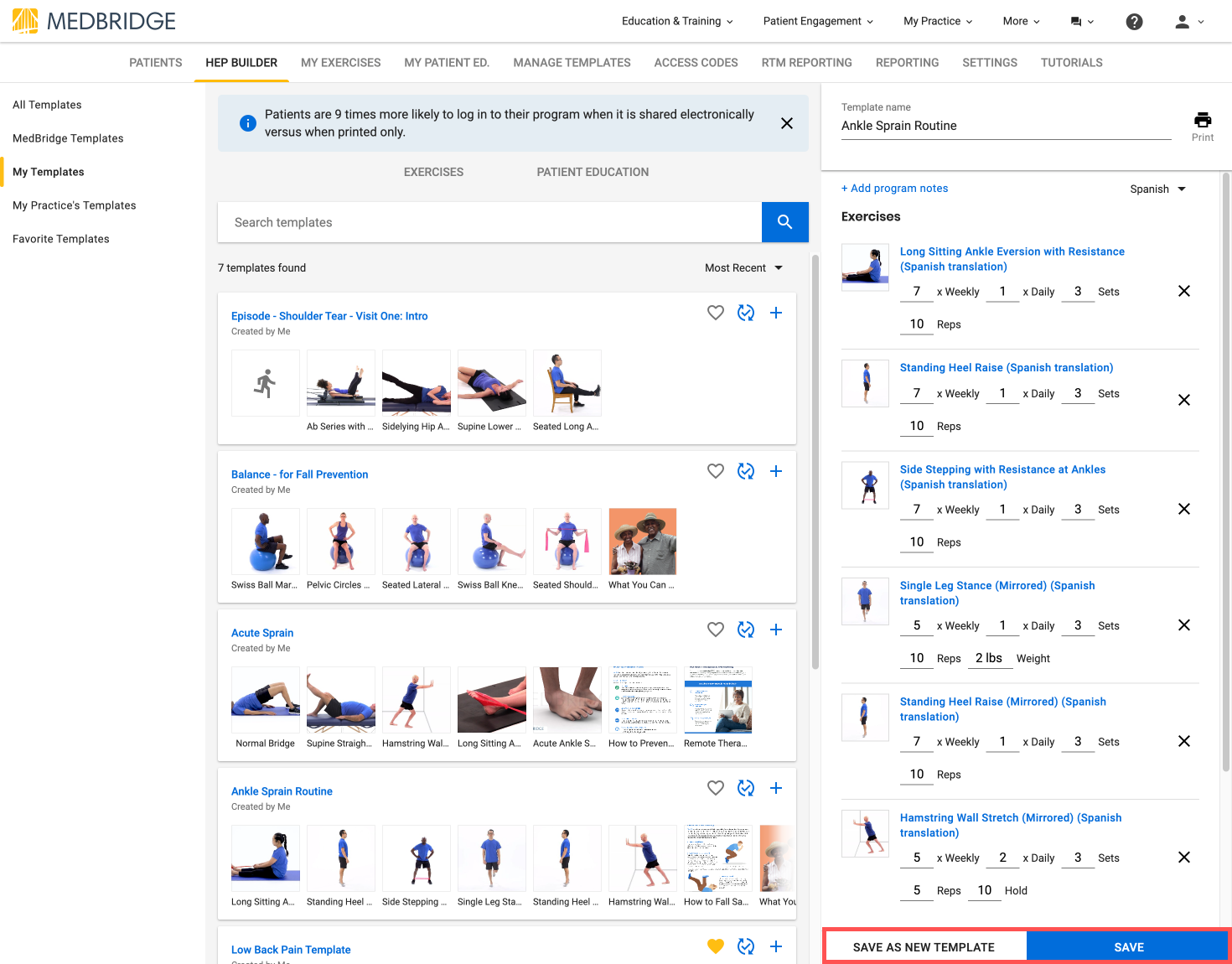
Task: Unfavorite the Low Back Pain Template
Action: (x=716, y=946)
